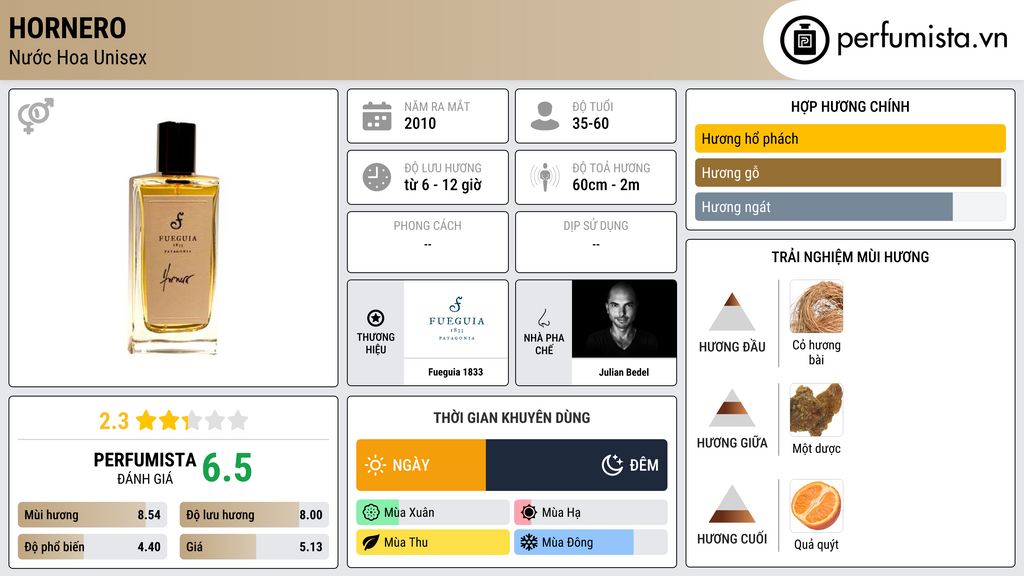Screen dimensions: 1024x576
Task: Click the Nước Hoa Unisex subtitle
Action: point(78,58)
